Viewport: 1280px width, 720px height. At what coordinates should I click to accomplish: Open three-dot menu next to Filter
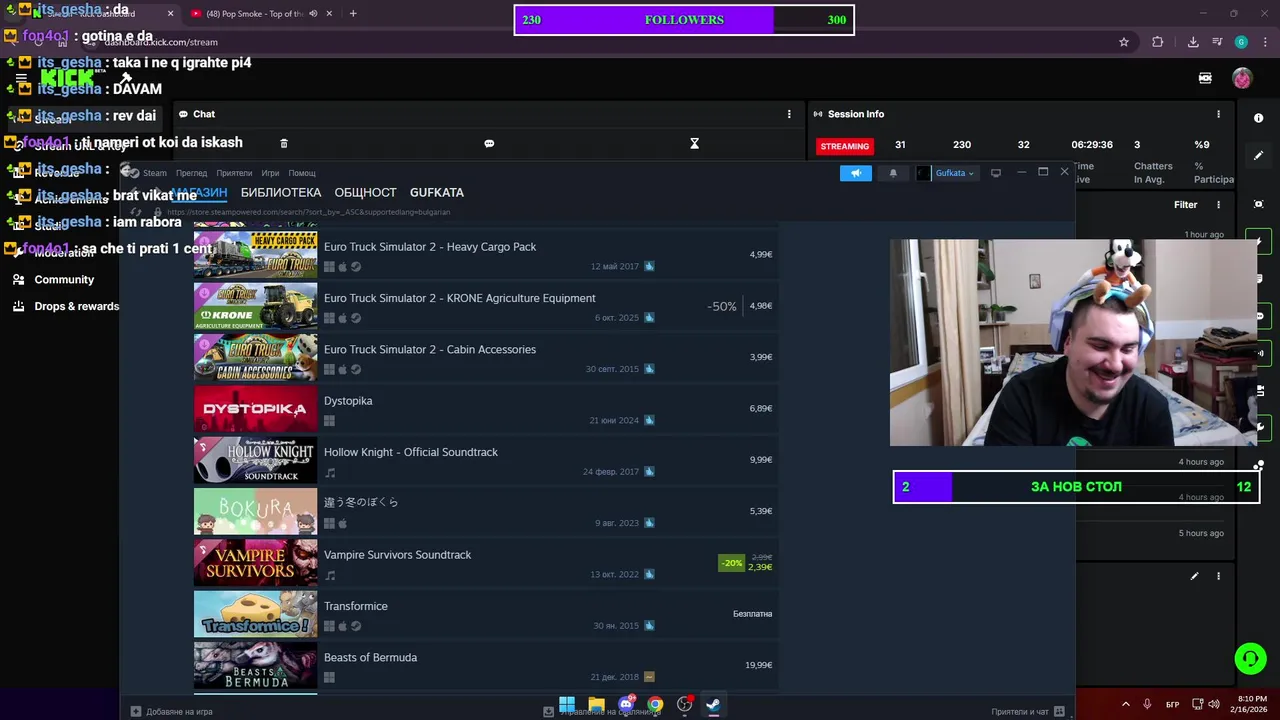pos(1218,205)
